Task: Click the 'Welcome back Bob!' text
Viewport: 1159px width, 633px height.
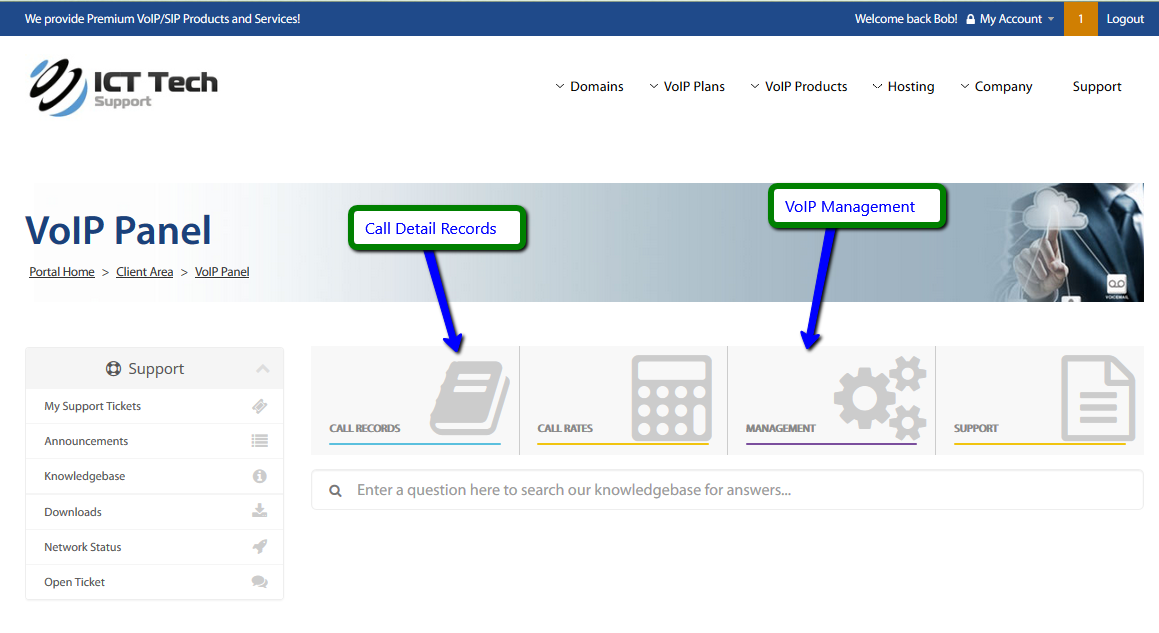Action: coord(906,19)
